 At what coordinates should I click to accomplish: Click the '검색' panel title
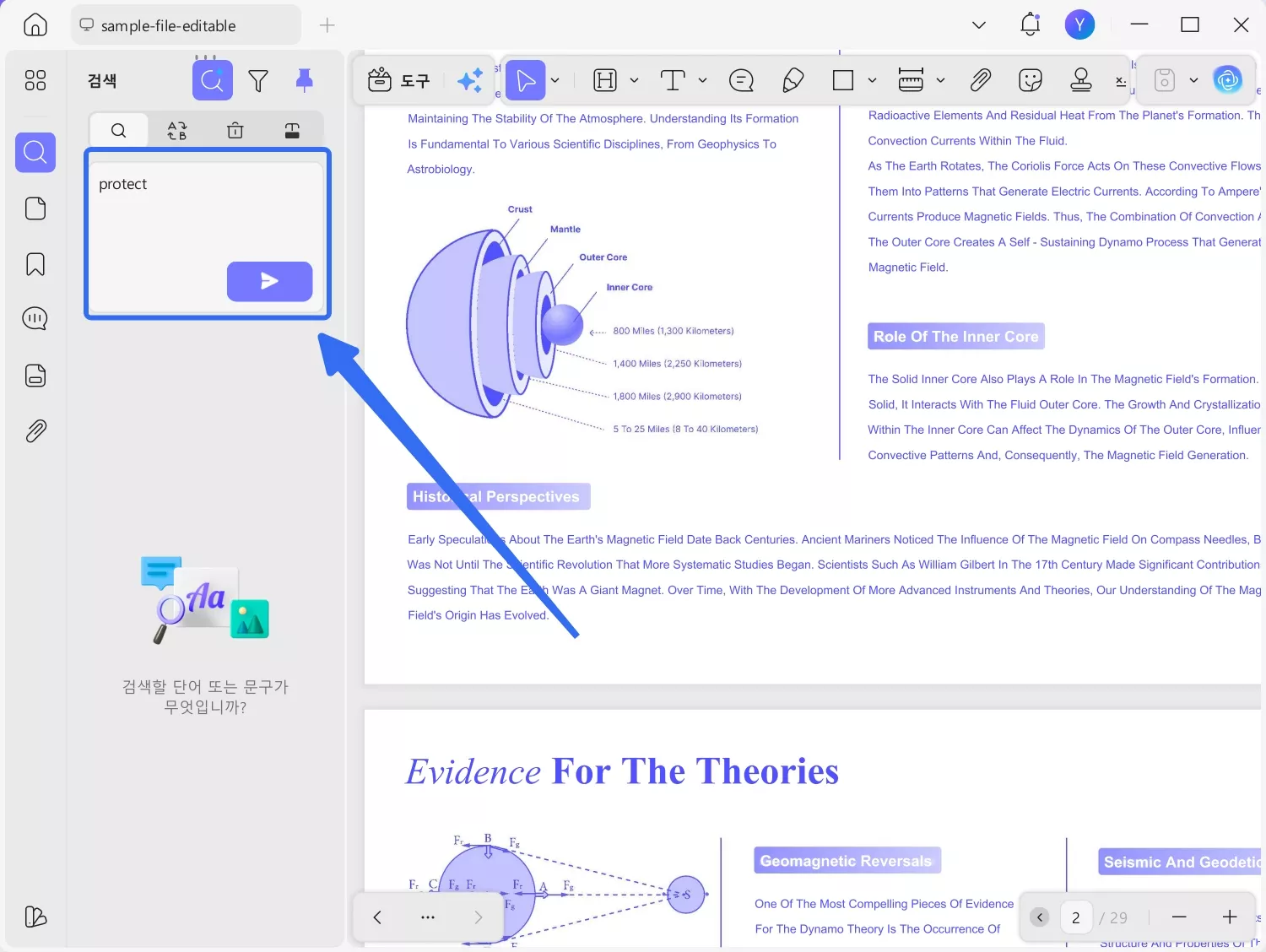102,81
